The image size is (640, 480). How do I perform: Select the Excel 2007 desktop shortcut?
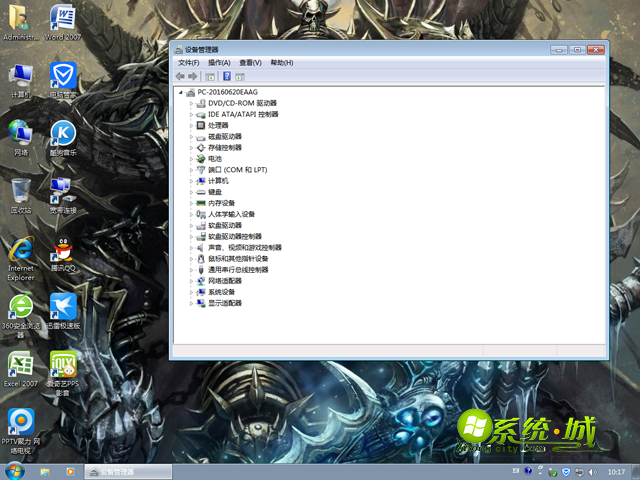[x=20, y=369]
